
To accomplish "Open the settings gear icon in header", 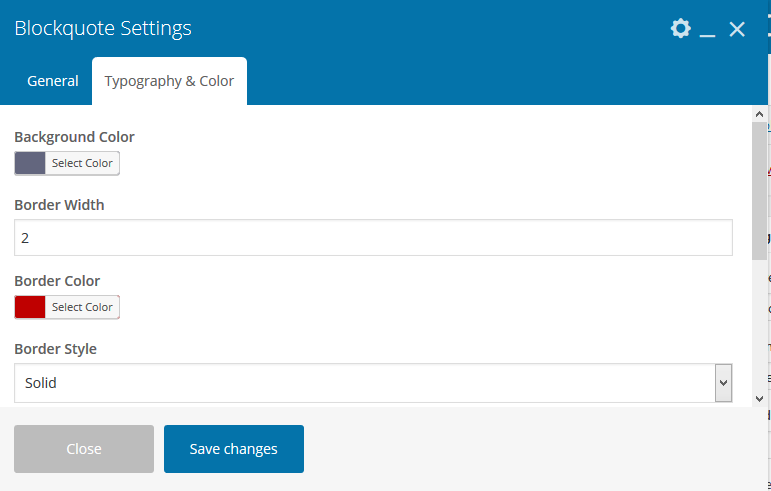I will pos(681,28).
